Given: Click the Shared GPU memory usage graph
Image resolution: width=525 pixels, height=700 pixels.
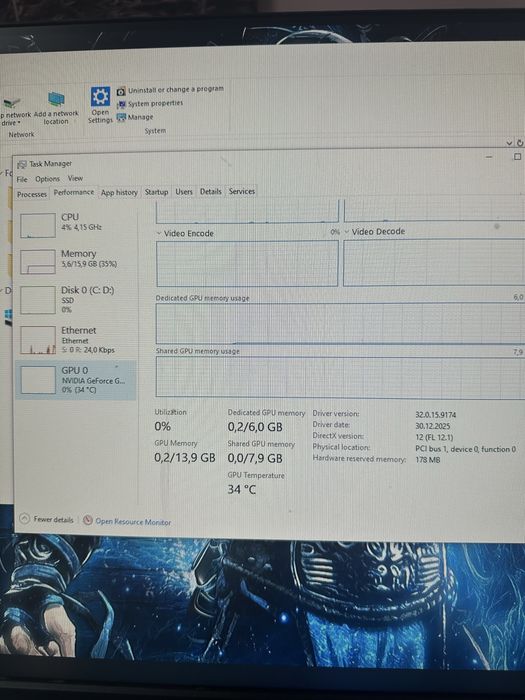Looking at the screenshot, I should (x=340, y=377).
